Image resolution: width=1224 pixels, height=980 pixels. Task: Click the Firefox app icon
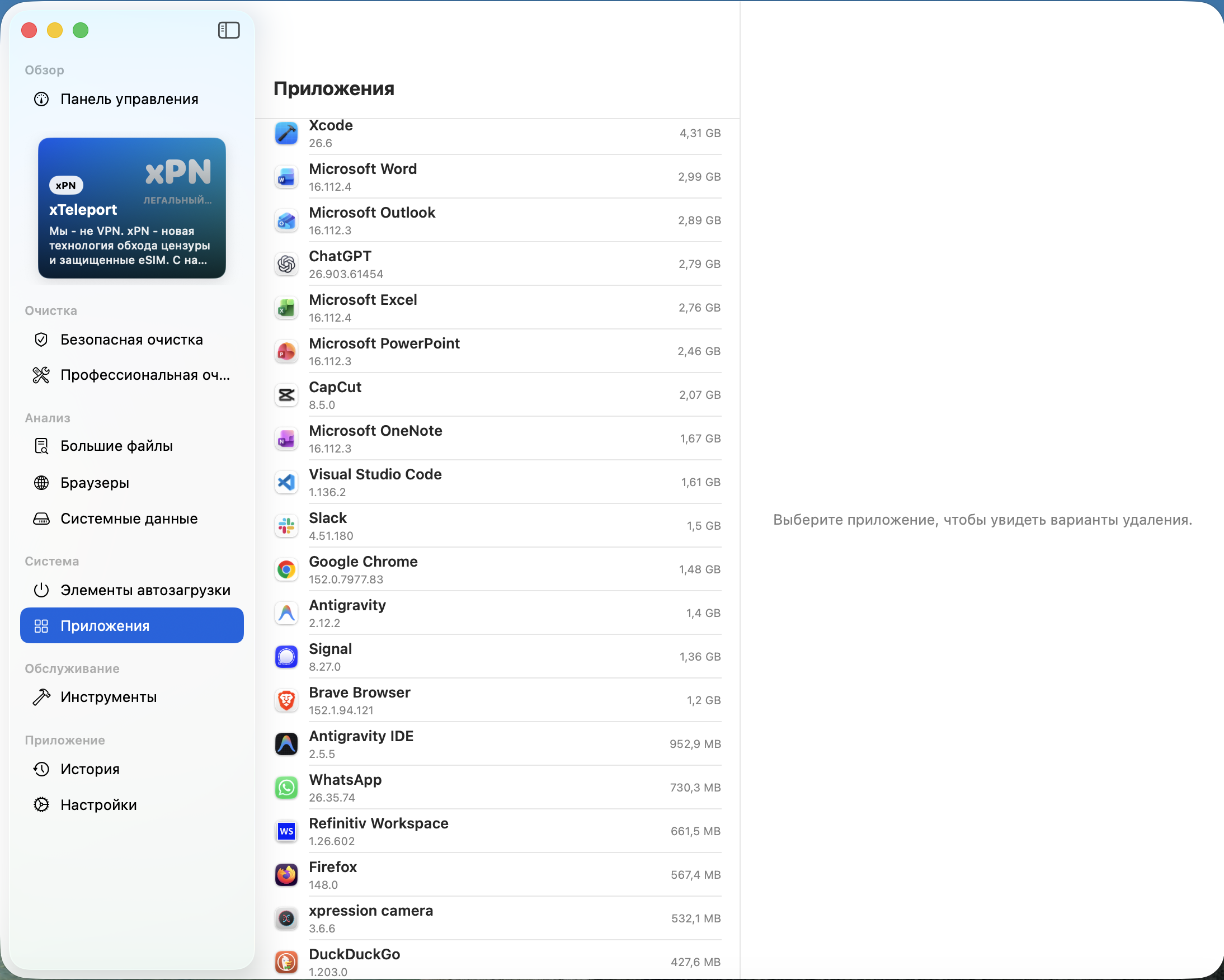point(286,875)
